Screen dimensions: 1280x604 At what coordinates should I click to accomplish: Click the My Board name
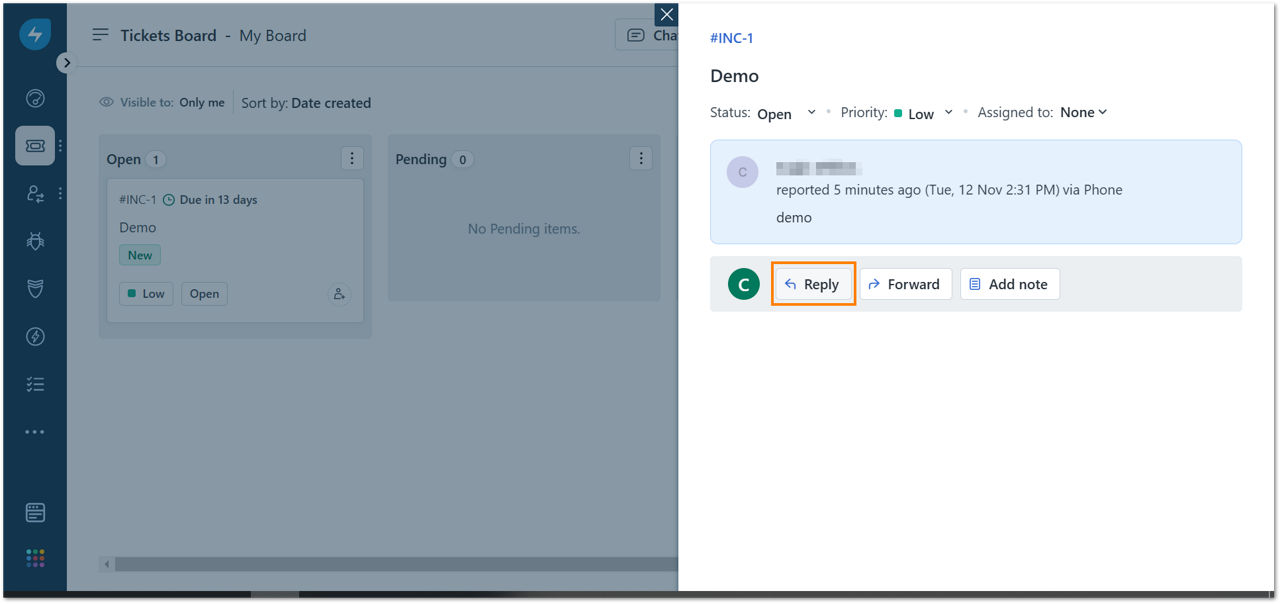273,35
